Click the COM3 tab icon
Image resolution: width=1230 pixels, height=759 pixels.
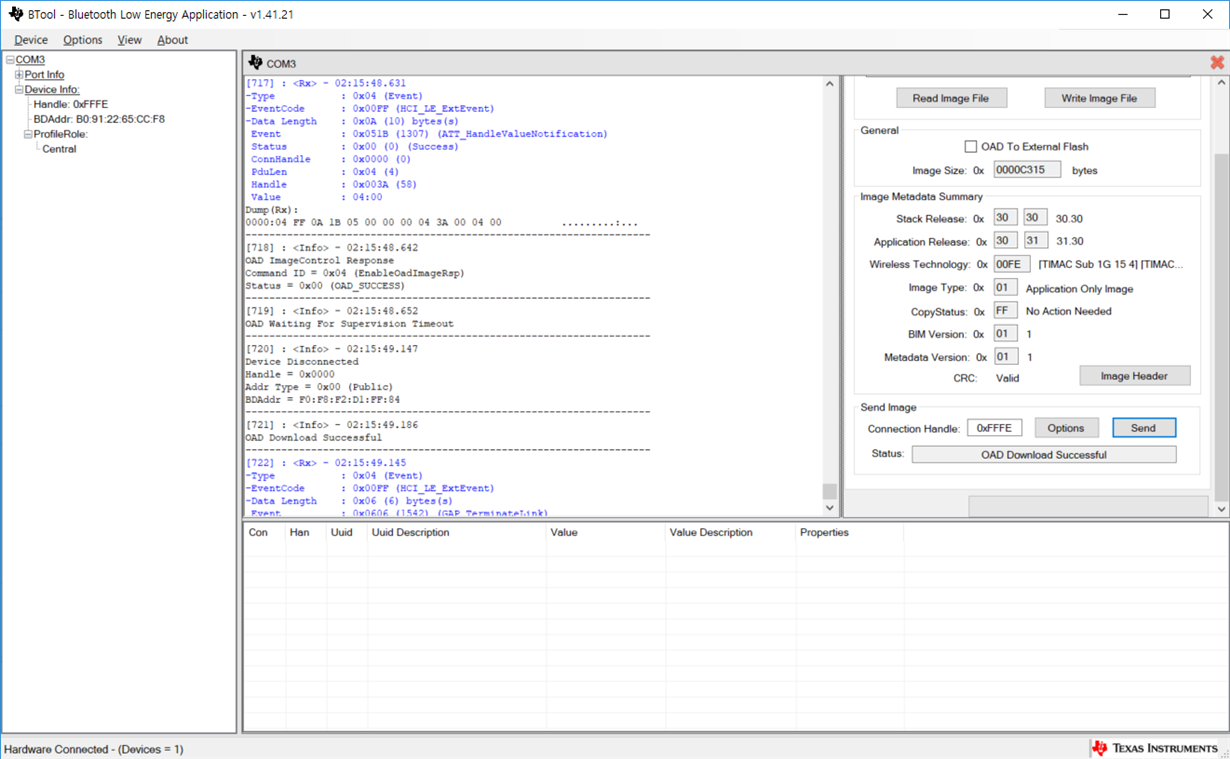point(255,63)
